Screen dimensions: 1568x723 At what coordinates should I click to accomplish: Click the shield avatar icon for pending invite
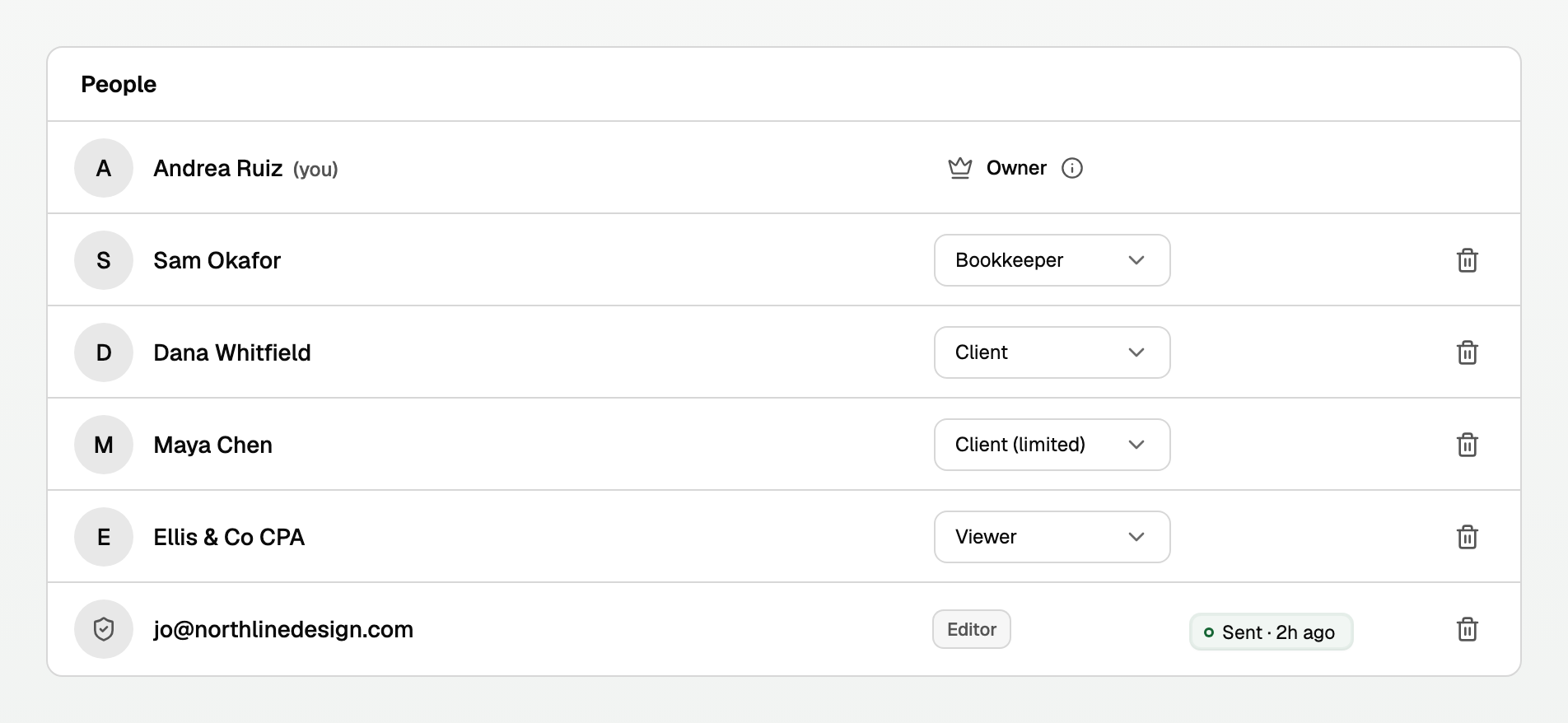tap(104, 629)
